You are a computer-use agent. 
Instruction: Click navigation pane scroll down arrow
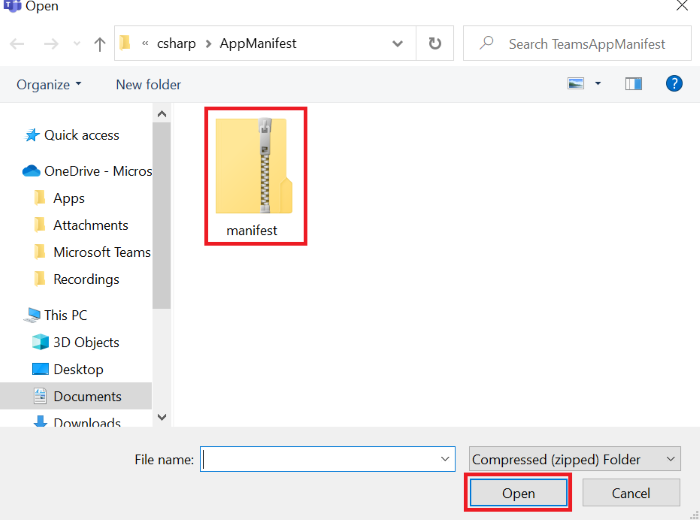[162, 417]
